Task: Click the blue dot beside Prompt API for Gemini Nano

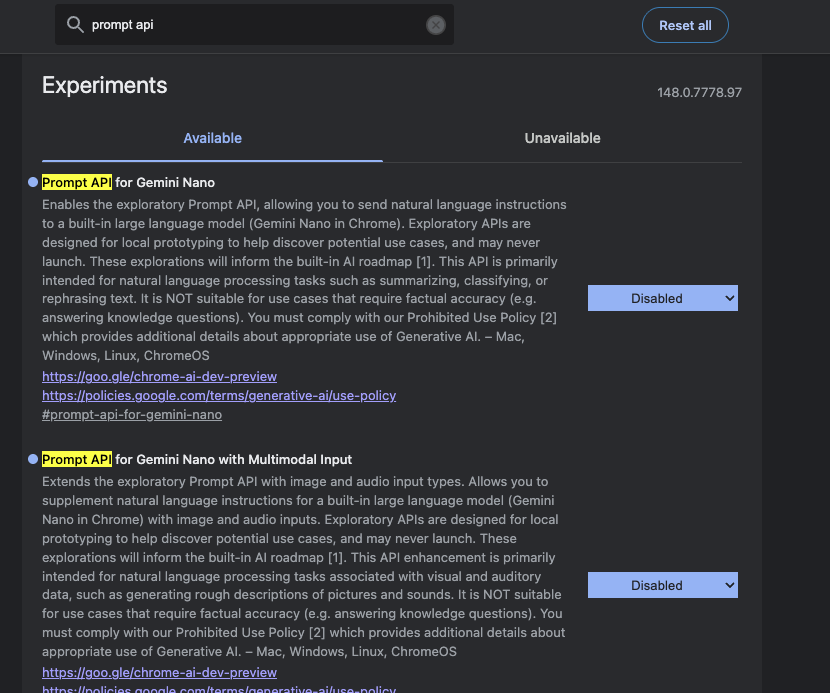Action: 33,182
